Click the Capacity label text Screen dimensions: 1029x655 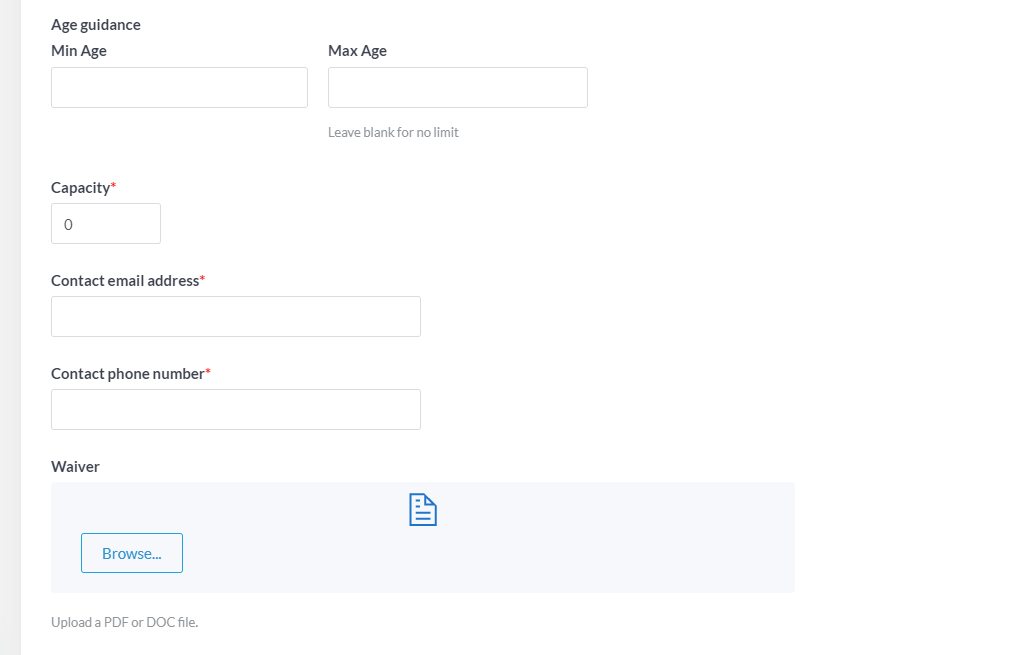(x=81, y=188)
